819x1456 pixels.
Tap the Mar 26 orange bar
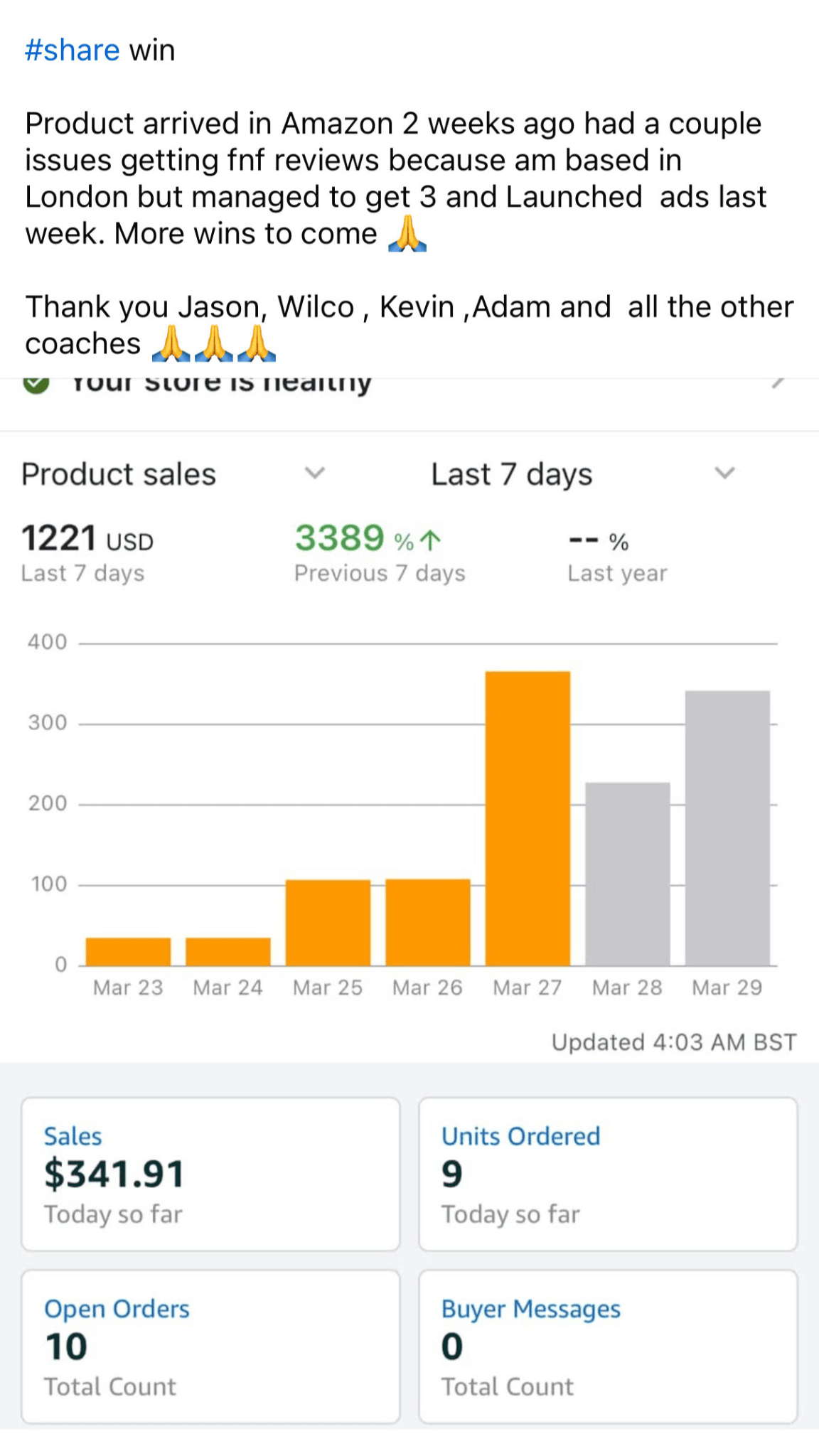click(428, 922)
